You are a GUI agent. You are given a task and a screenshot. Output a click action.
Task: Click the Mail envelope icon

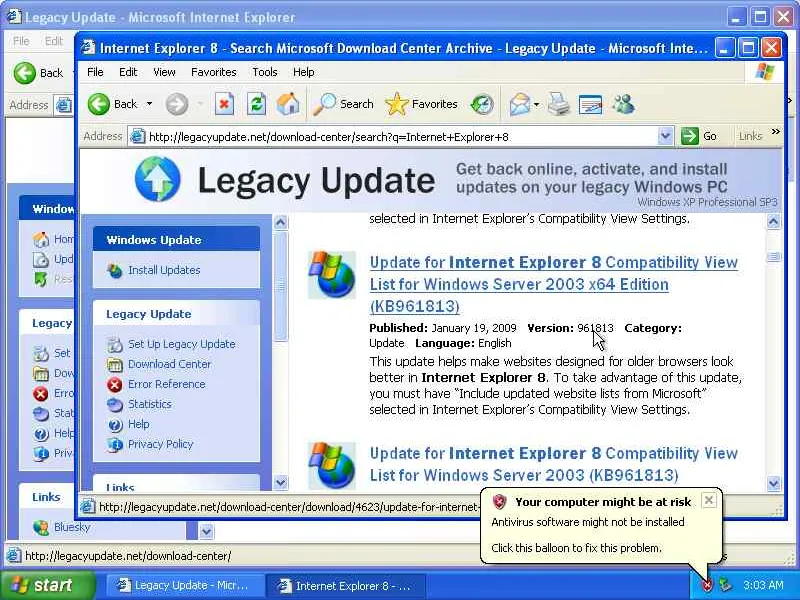pos(520,105)
